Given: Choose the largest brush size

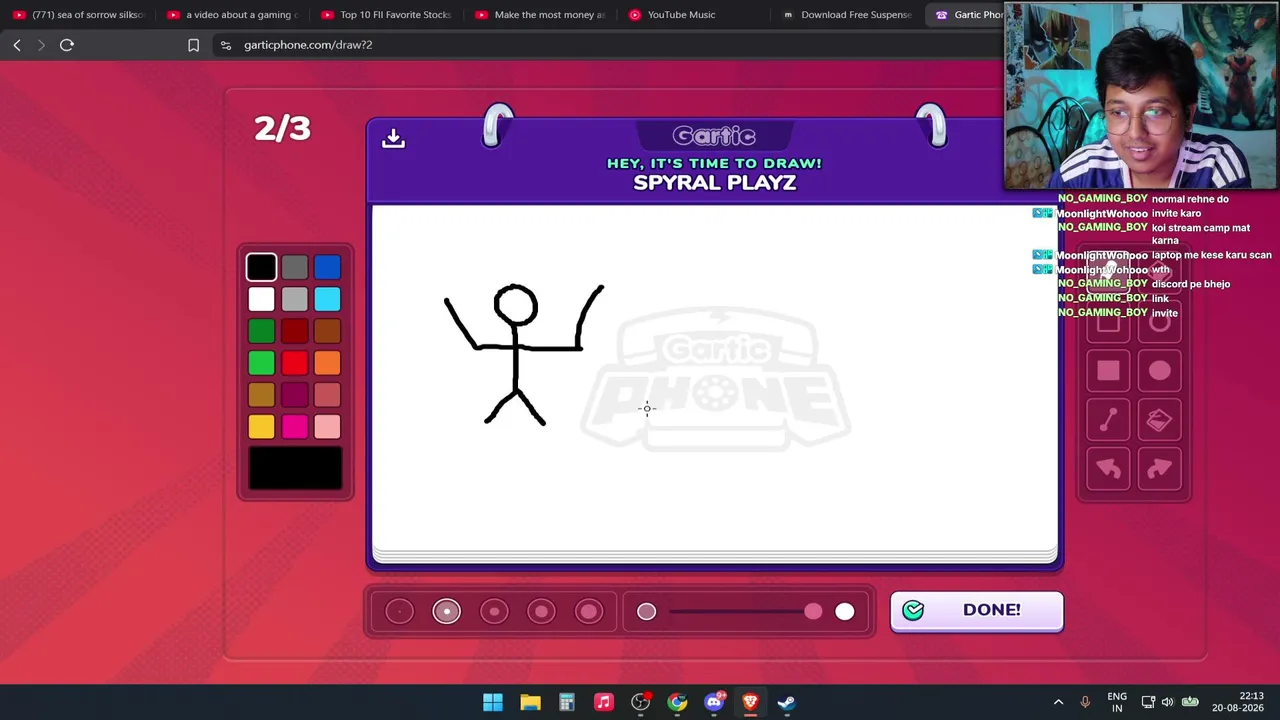Looking at the screenshot, I should pos(589,611).
